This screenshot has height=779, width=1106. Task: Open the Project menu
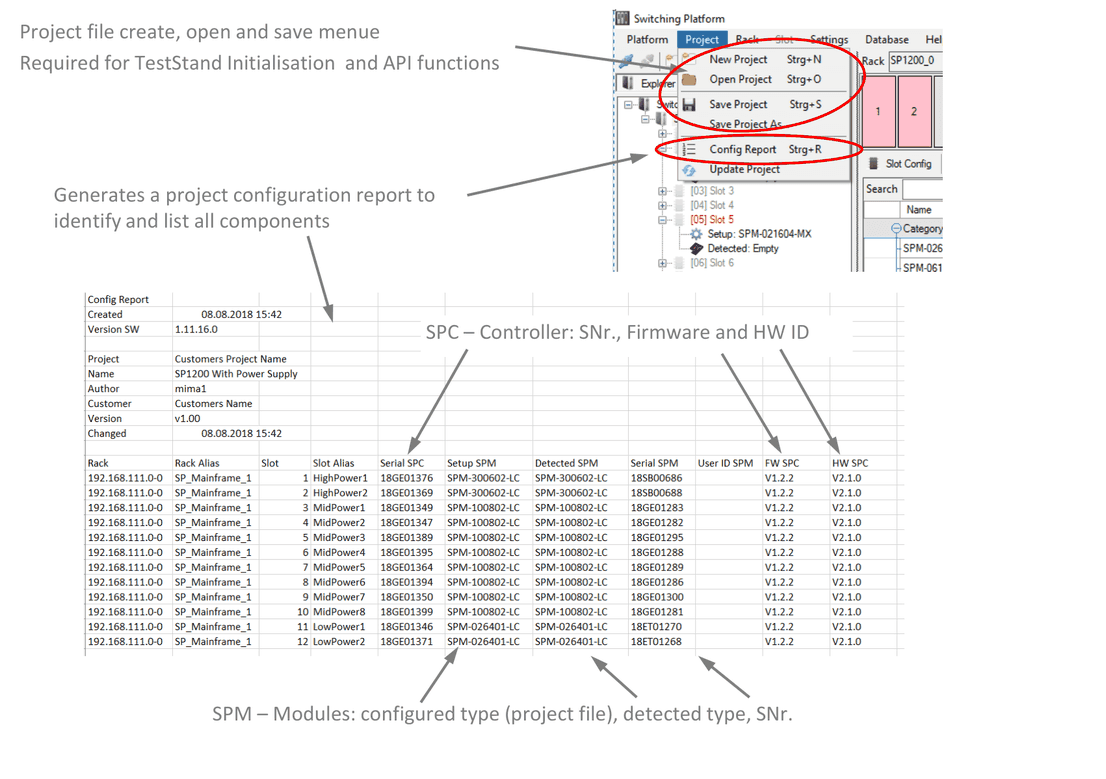coord(702,40)
